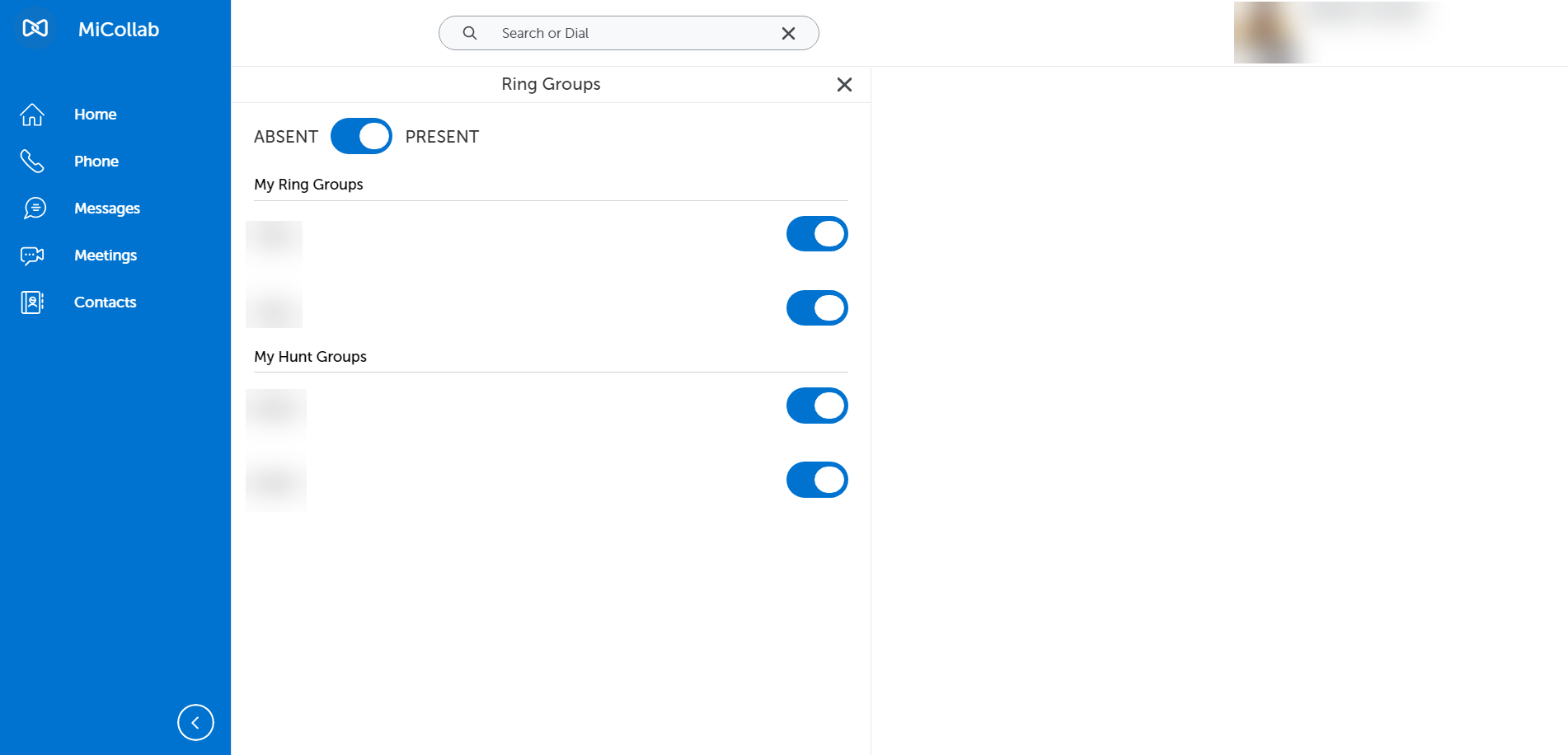Select the Home menu entry

click(x=95, y=114)
